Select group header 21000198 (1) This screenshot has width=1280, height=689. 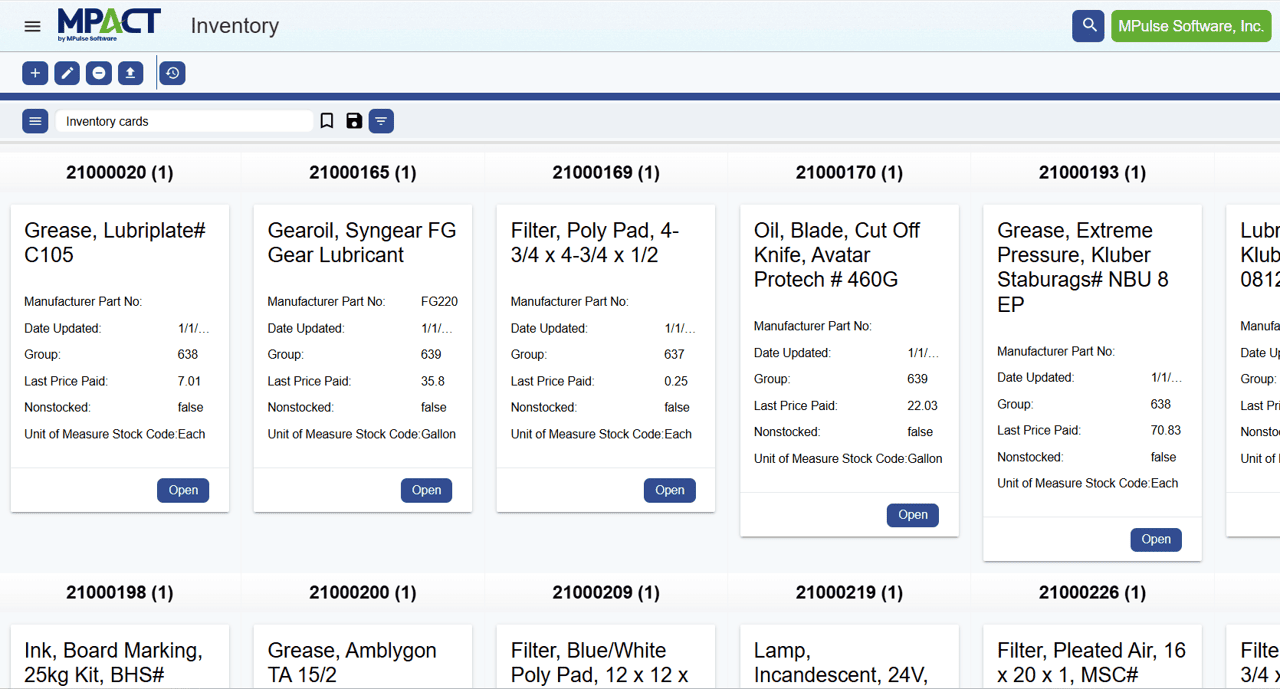coord(120,592)
